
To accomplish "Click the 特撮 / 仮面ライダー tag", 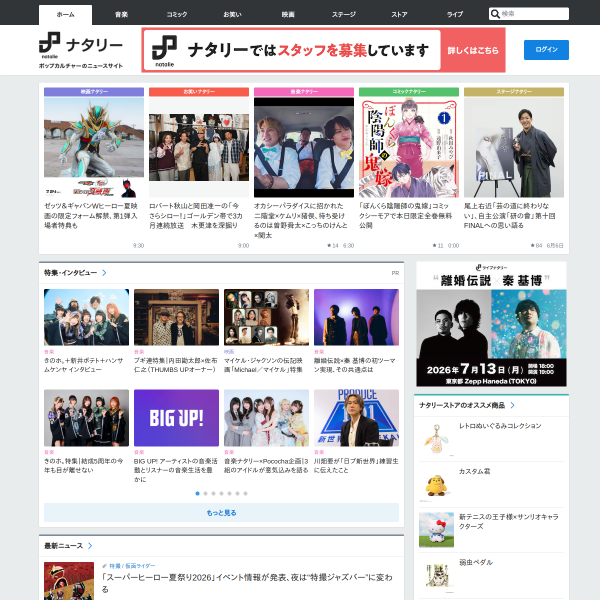I will click(x=132, y=566).
